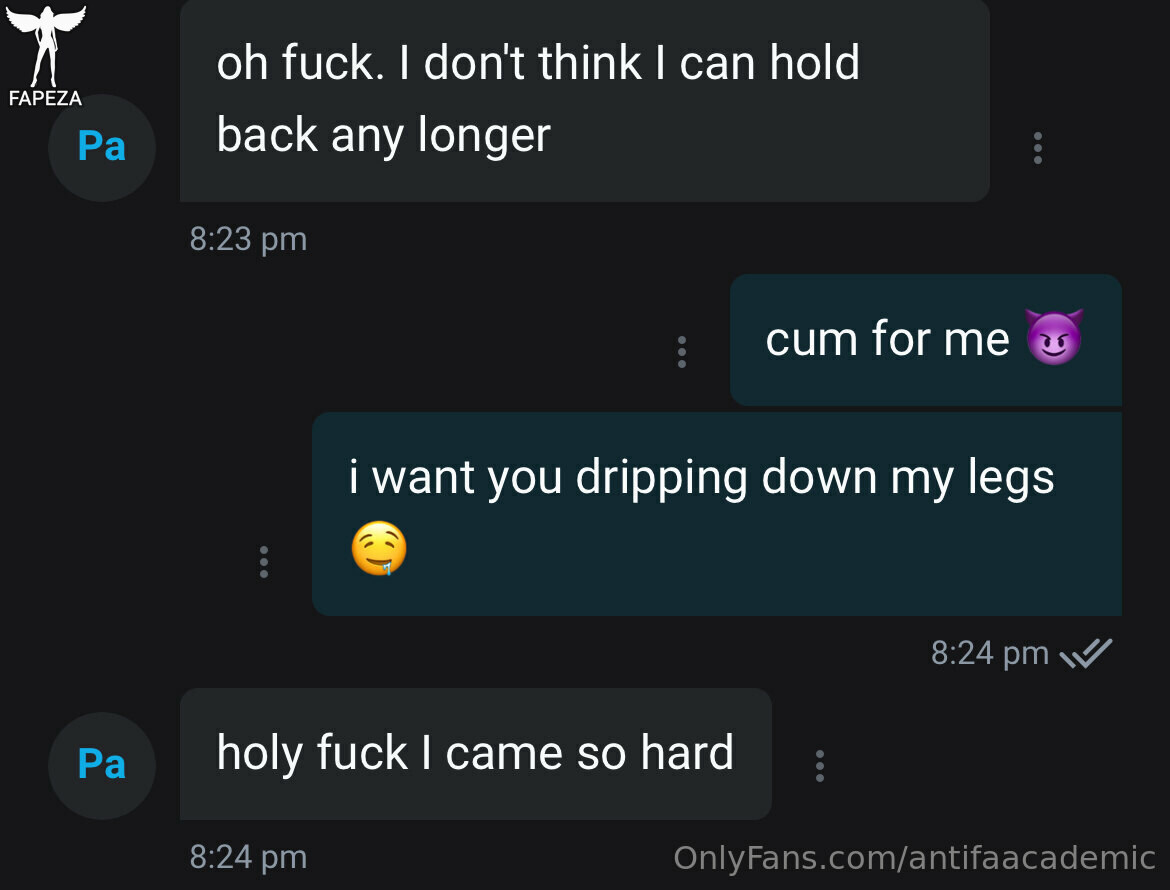The image size is (1170, 890).
Task: Open the three-dot menu beside the 8:23 pm message
Action: click(1037, 148)
